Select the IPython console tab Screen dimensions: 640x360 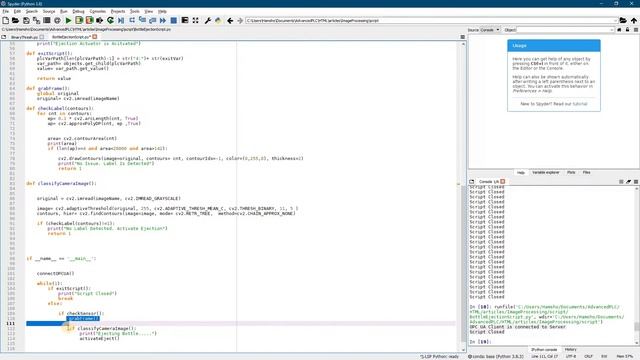click(544, 350)
